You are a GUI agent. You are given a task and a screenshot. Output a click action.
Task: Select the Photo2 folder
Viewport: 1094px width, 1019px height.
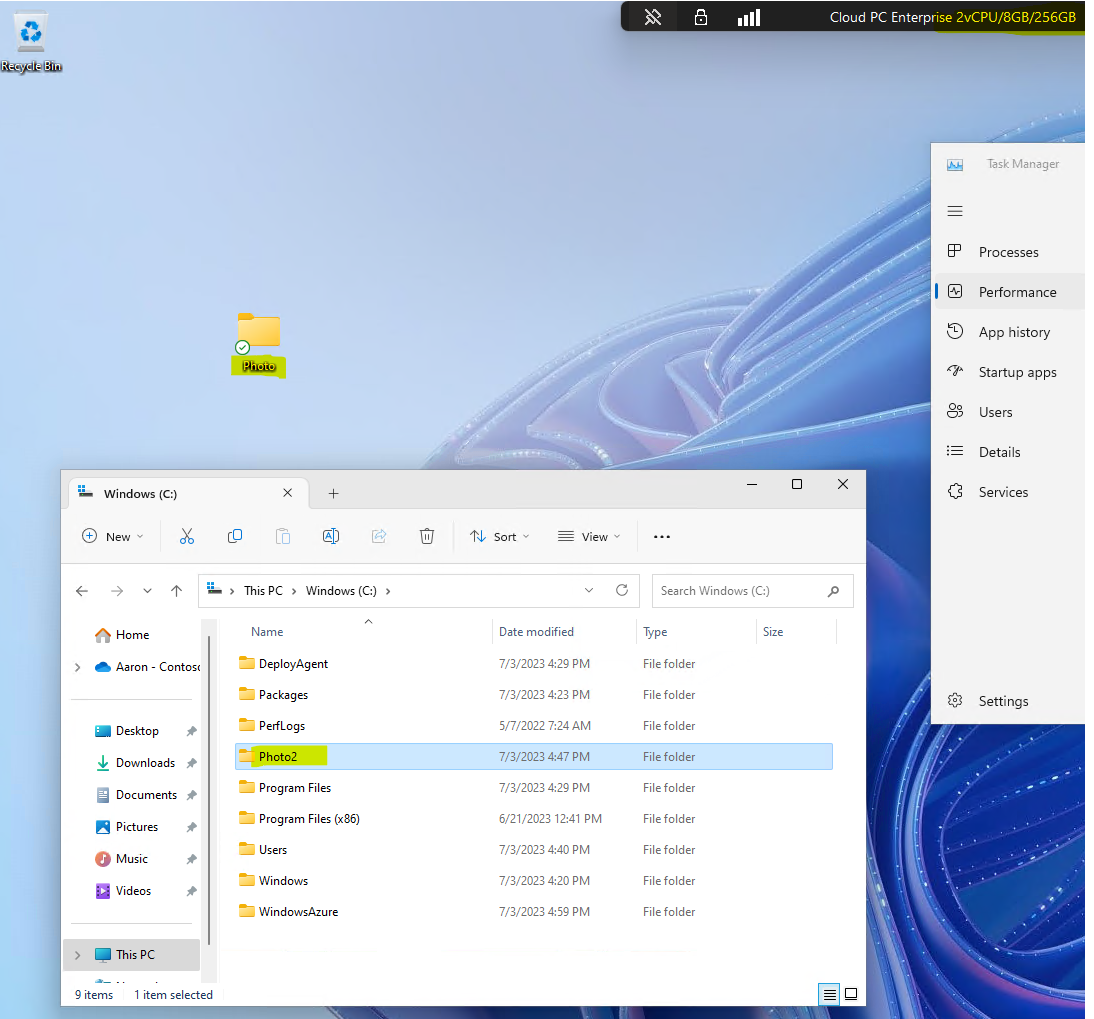click(x=534, y=757)
